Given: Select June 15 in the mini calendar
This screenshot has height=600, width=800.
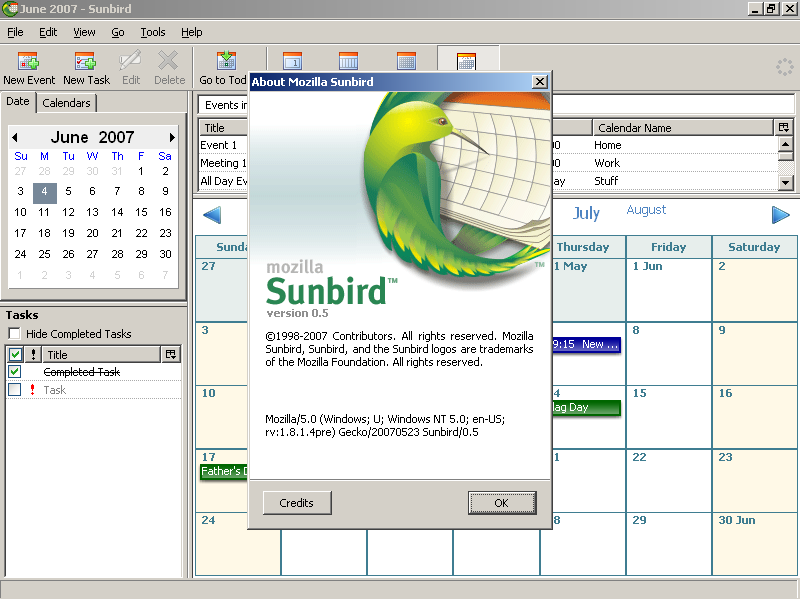Looking at the screenshot, I should click(x=141, y=212).
